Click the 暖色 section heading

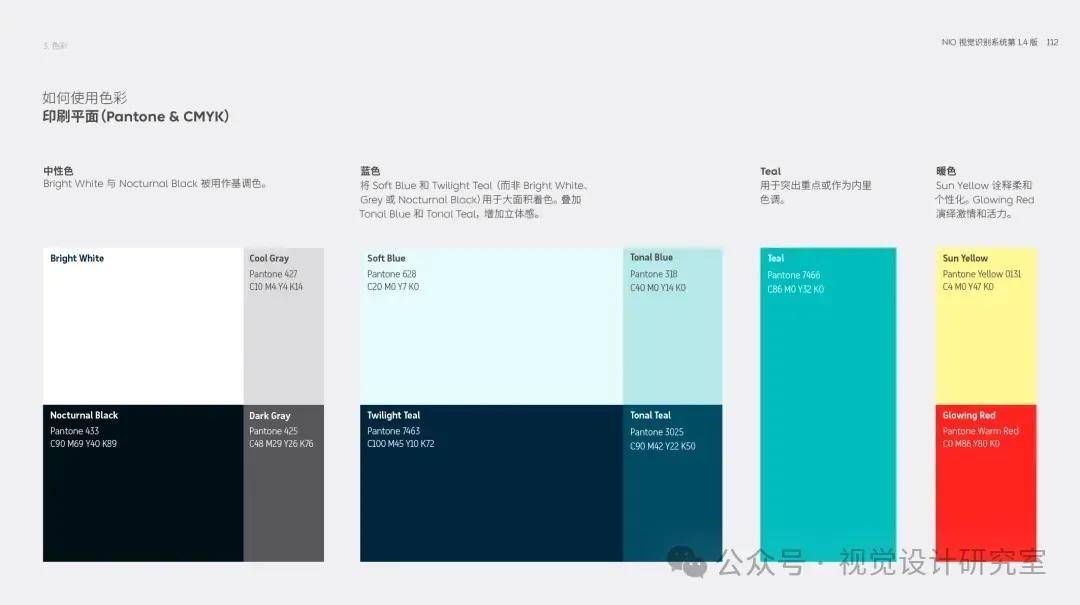coord(946,171)
